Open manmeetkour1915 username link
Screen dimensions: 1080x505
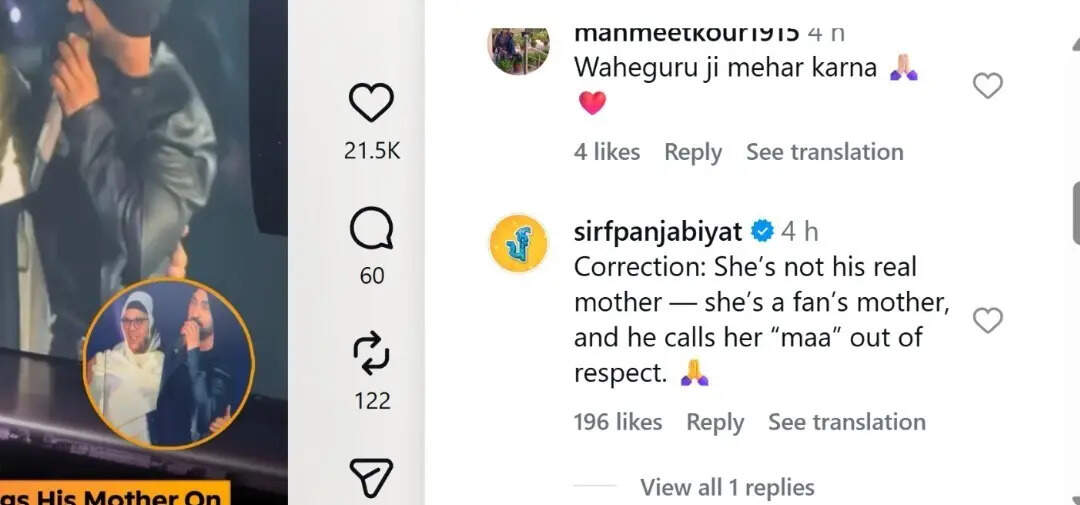click(686, 33)
